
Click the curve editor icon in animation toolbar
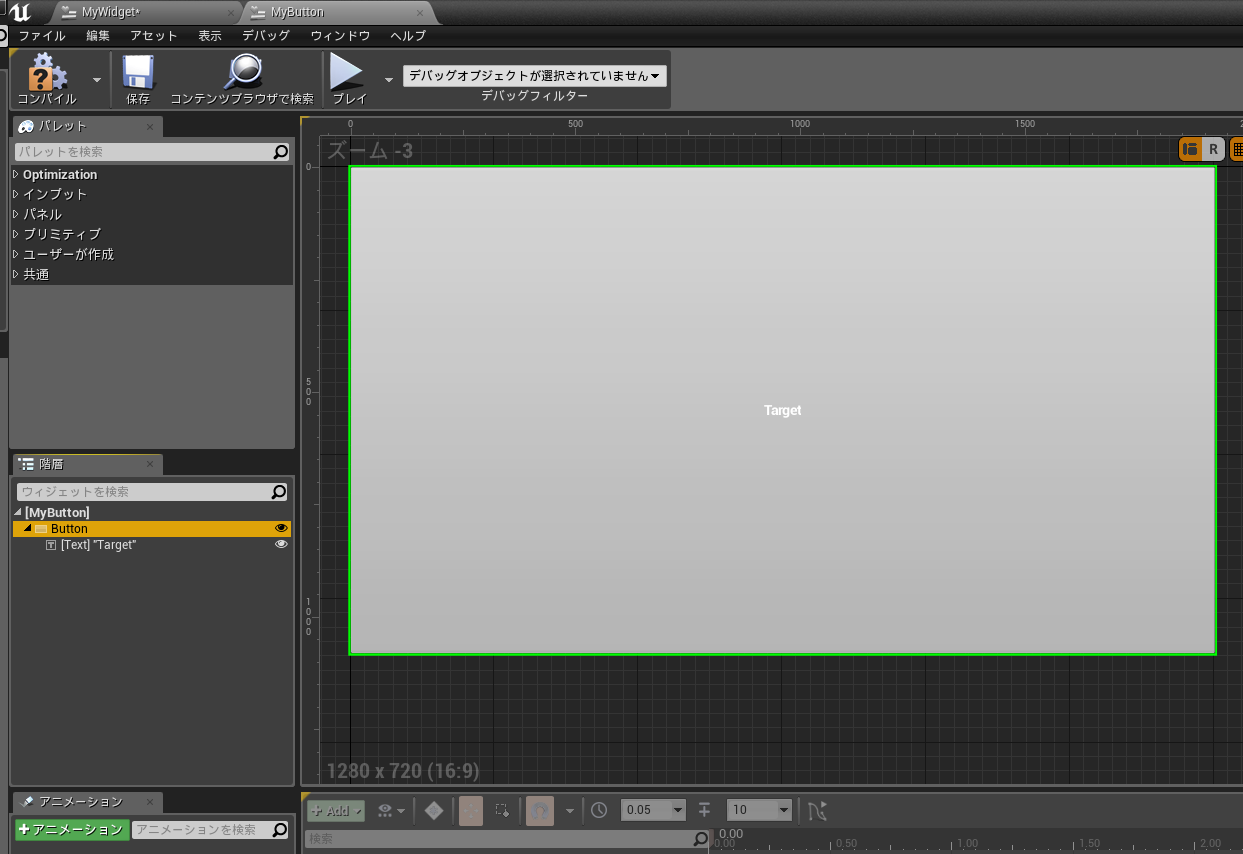(817, 810)
